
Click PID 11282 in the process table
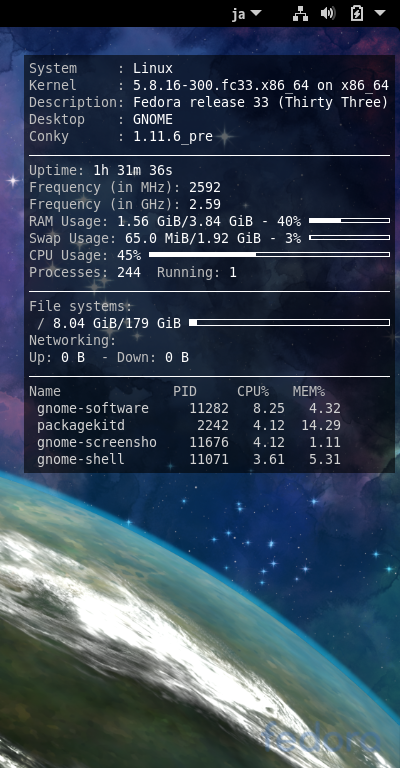pyautogui.click(x=209, y=408)
